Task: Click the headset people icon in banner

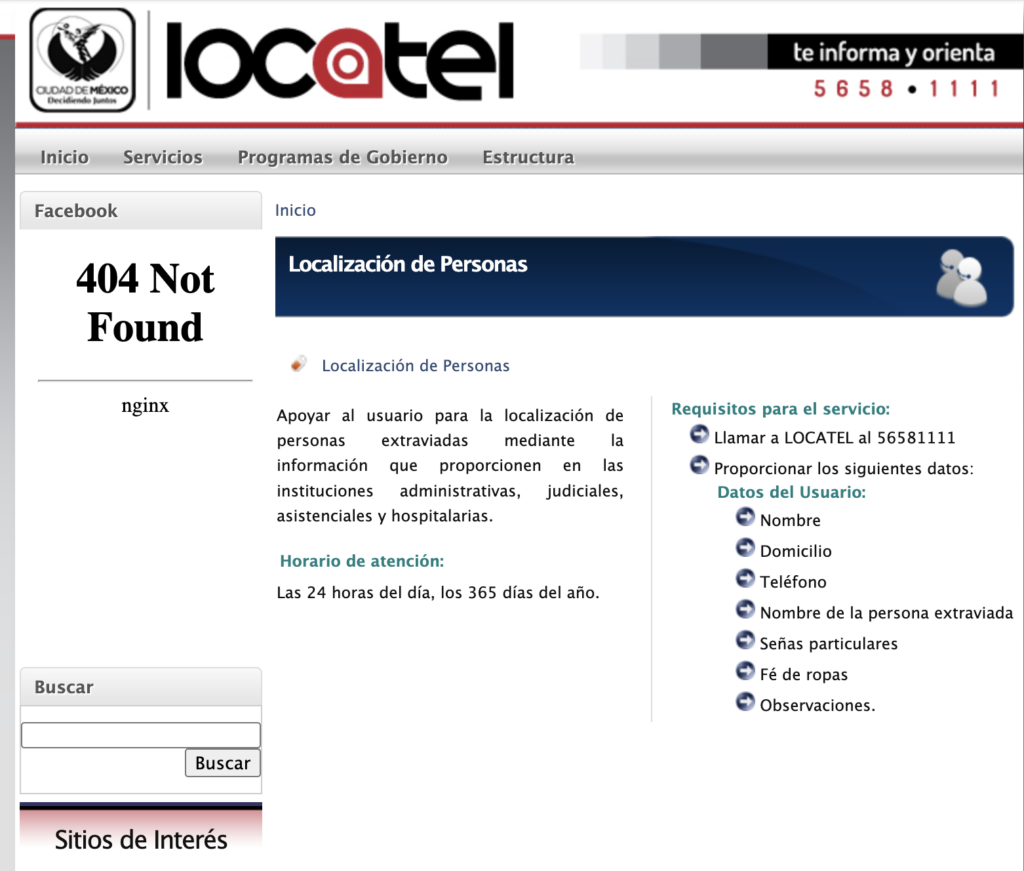Action: [961, 277]
